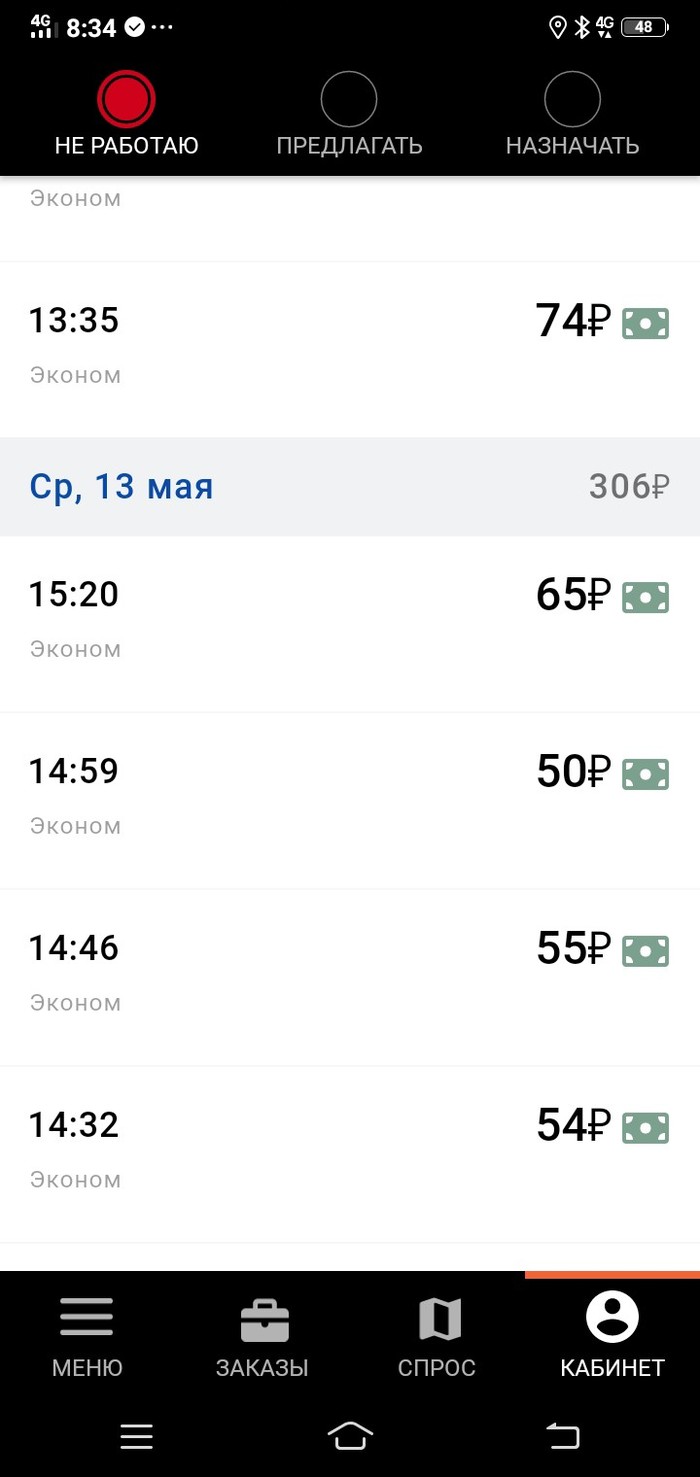This screenshot has height=1477, width=700.
Task: View the 14:32 order for 54₽
Action: (x=300, y=1153)
